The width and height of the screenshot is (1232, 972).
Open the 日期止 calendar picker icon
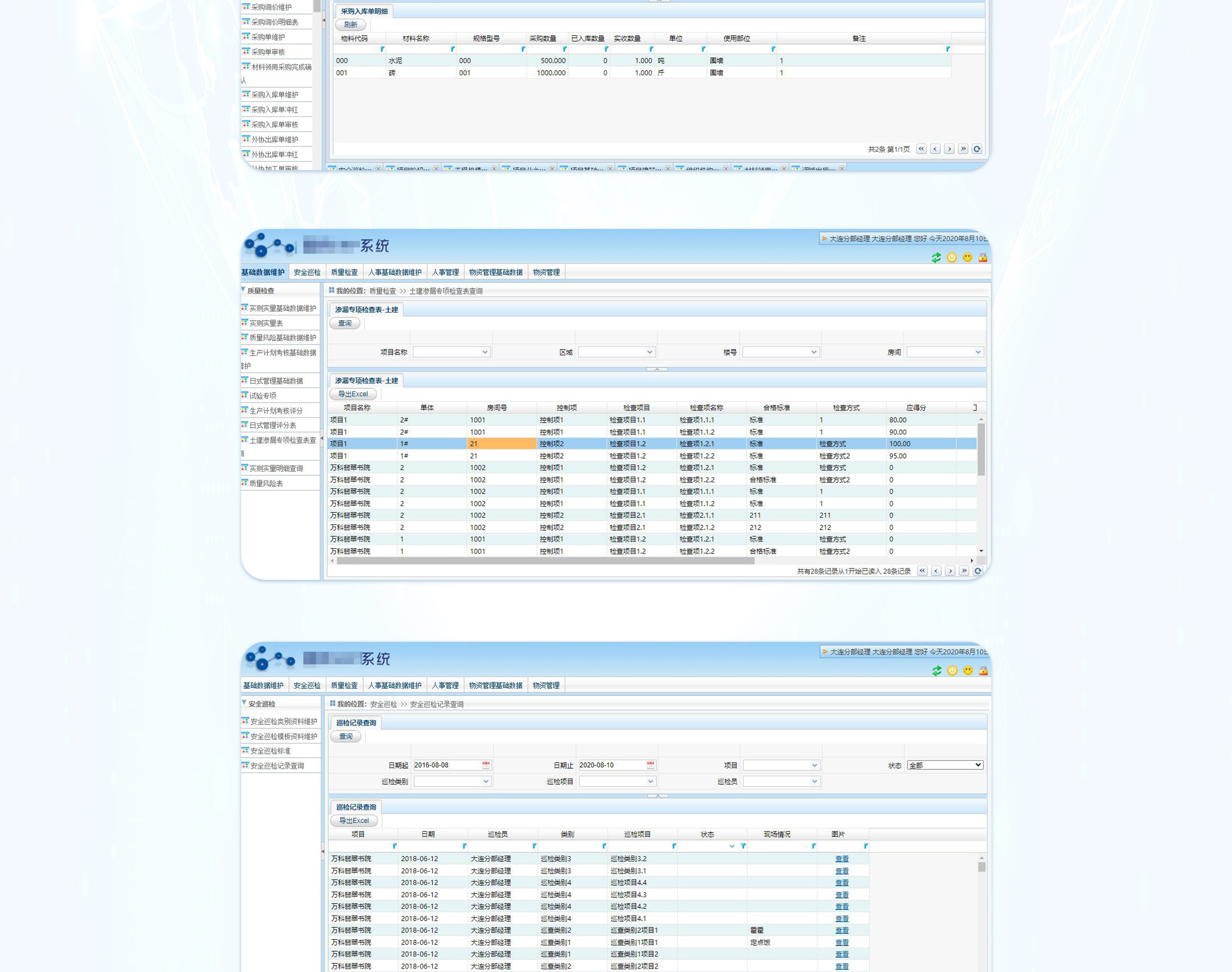pyautogui.click(x=651, y=765)
